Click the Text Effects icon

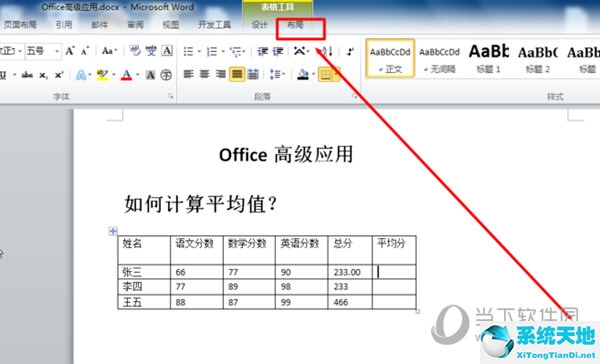(81, 75)
